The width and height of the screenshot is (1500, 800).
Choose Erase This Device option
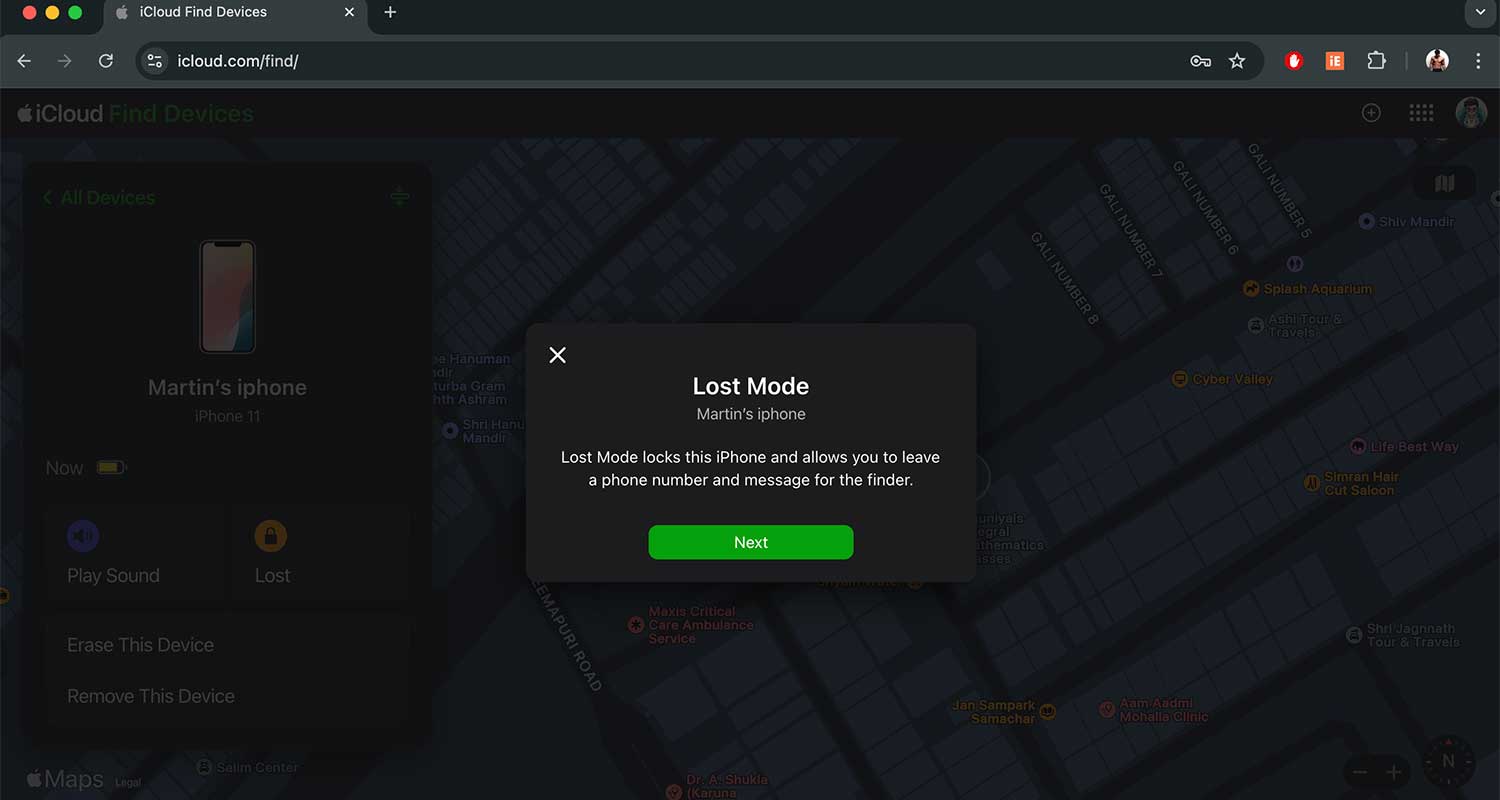coord(140,645)
